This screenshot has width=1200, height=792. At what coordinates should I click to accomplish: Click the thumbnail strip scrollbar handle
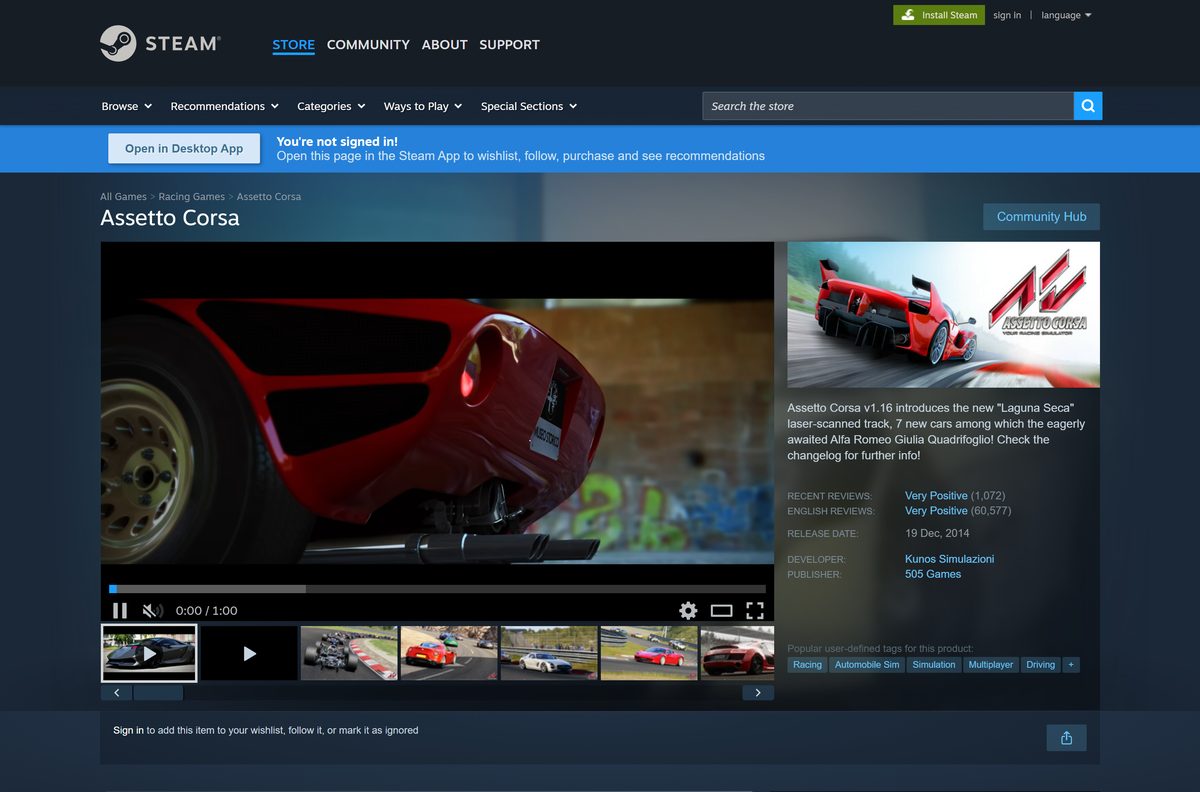pyautogui.click(x=158, y=692)
